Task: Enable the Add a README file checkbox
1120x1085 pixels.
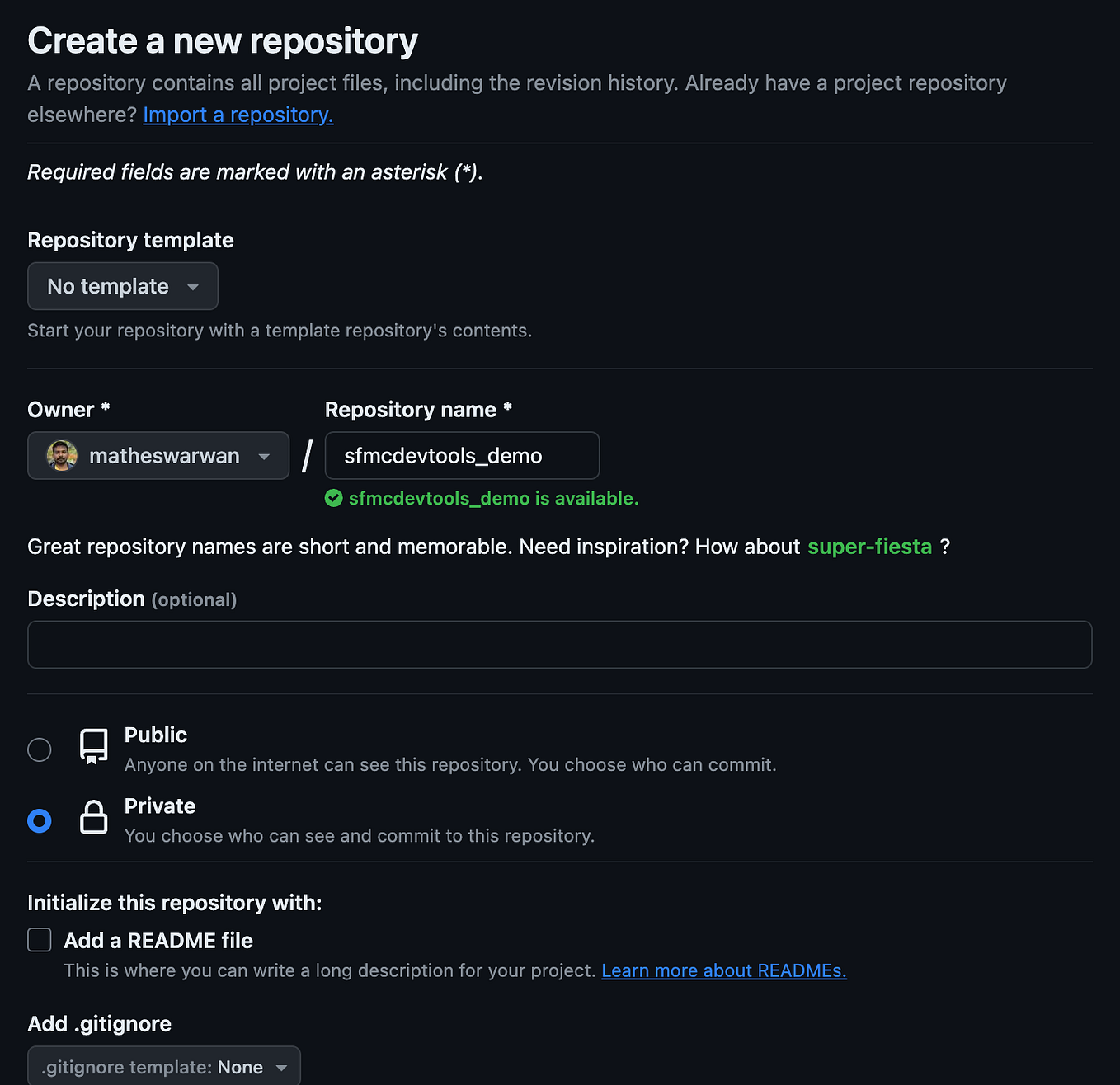Action: click(x=39, y=940)
